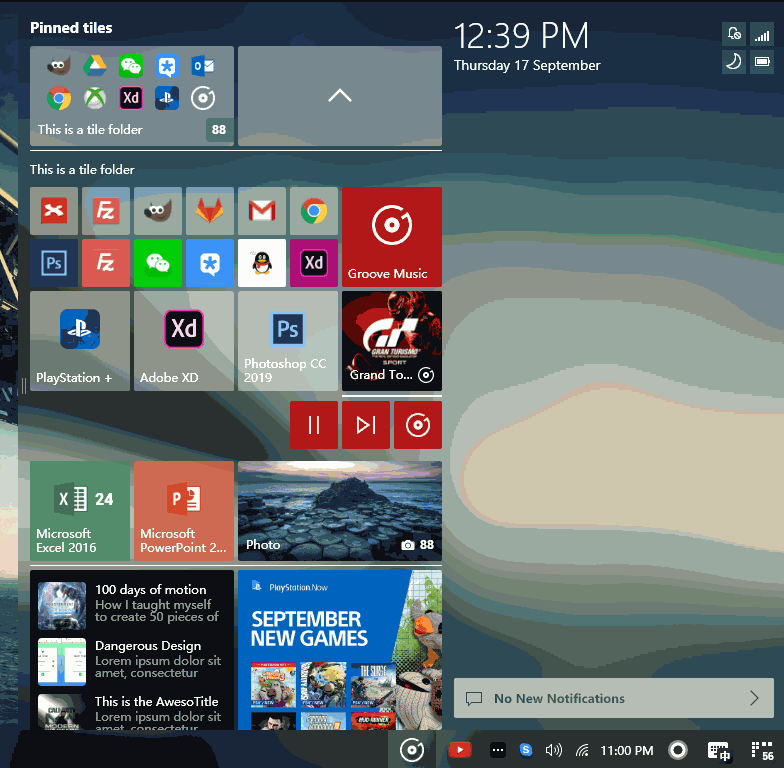The image size is (784, 768).
Task: Click the Pinned tiles heading
Action: click(x=71, y=28)
